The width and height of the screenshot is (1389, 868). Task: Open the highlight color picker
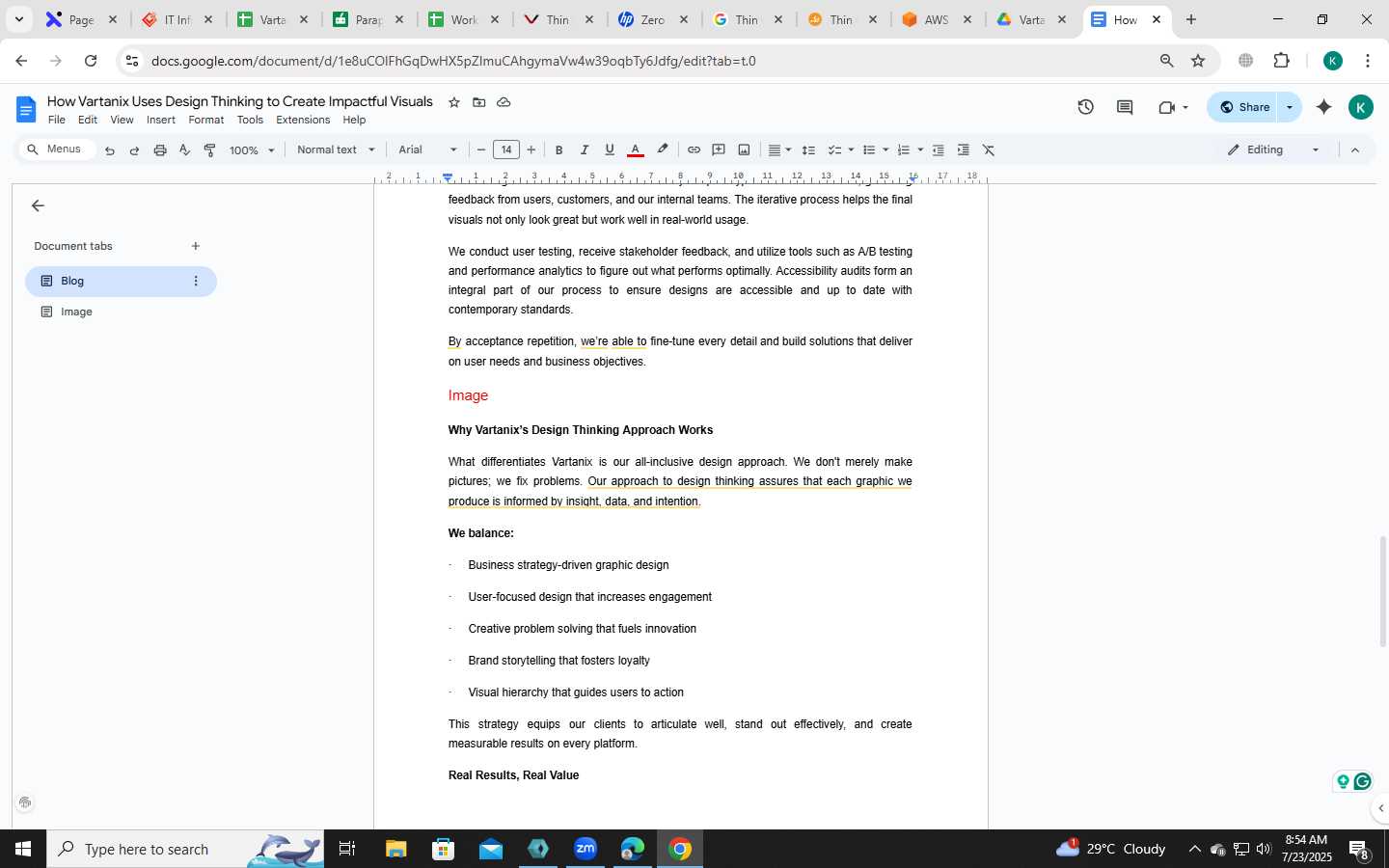click(x=662, y=150)
